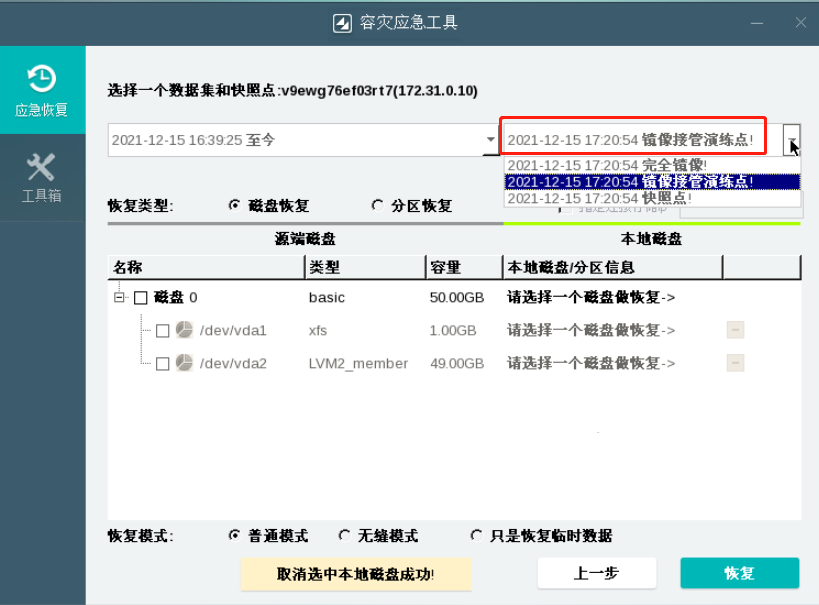The width and height of the screenshot is (819, 605).
Task: Click the tool logo in the title bar
Action: 344,21
